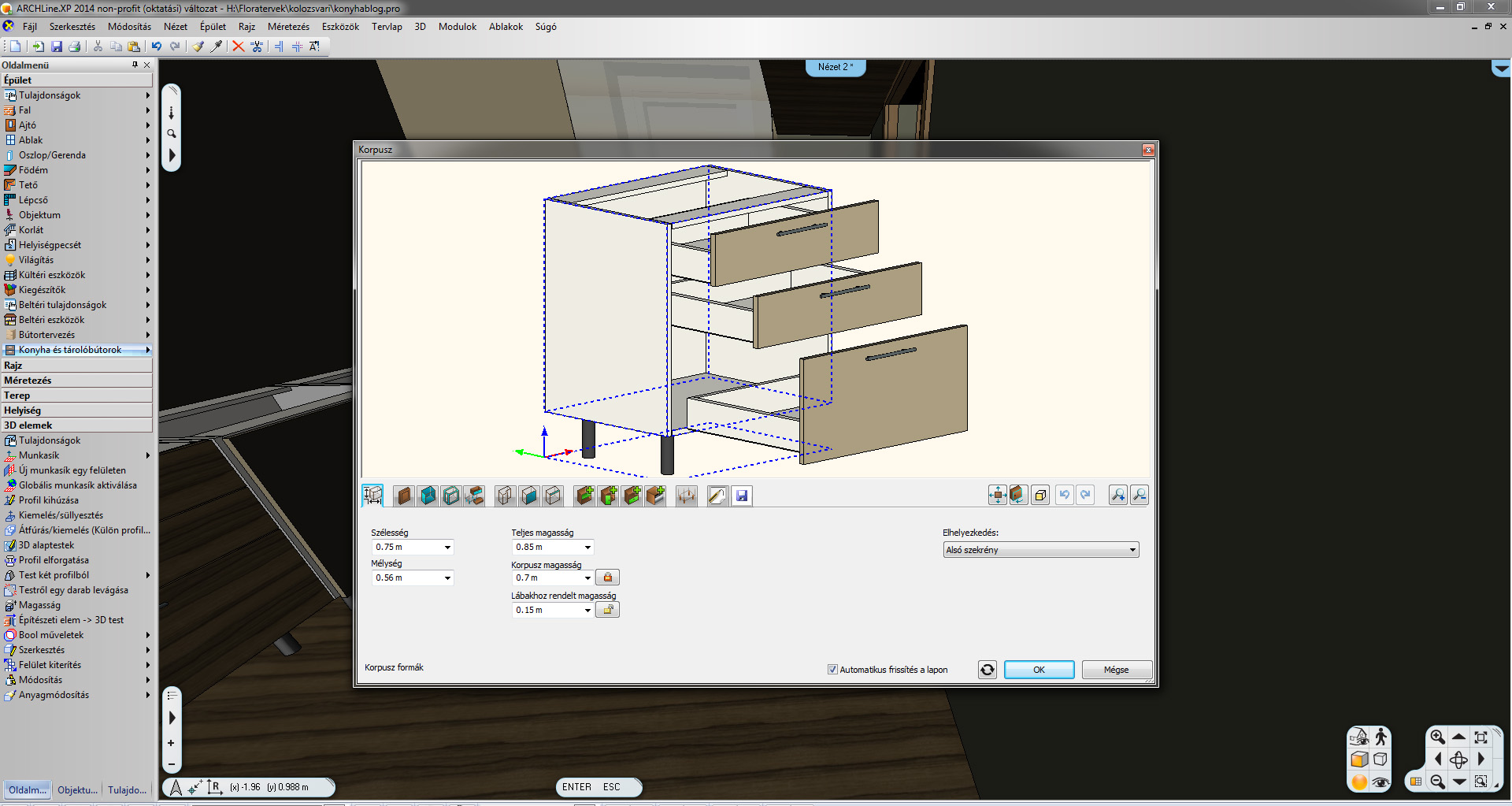Expand the Teljes magasság dropdown
The image size is (1512, 806).
click(x=587, y=548)
